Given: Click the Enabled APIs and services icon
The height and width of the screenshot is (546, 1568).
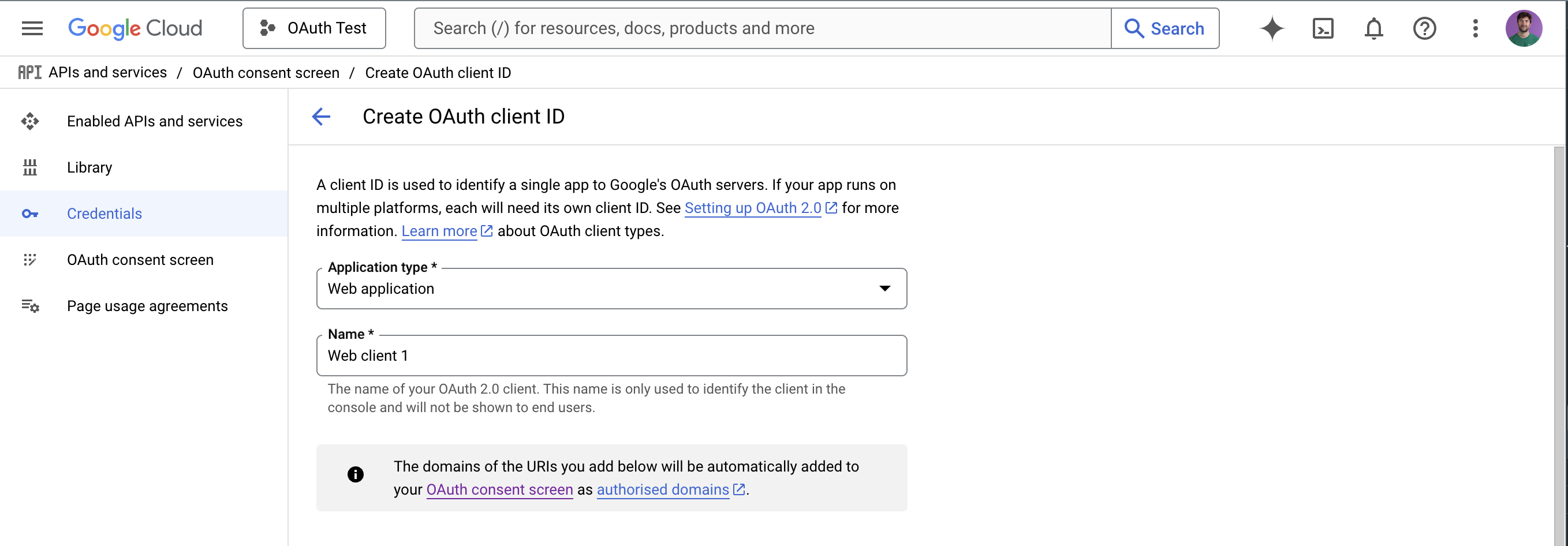Looking at the screenshot, I should [x=29, y=121].
